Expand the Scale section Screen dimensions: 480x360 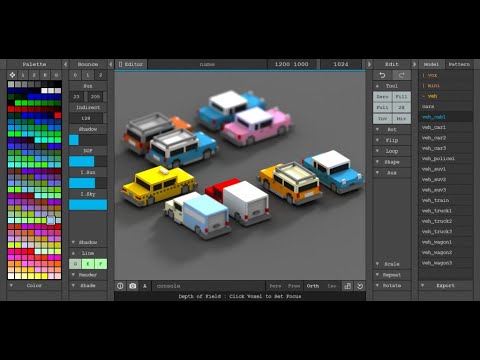(x=392, y=264)
